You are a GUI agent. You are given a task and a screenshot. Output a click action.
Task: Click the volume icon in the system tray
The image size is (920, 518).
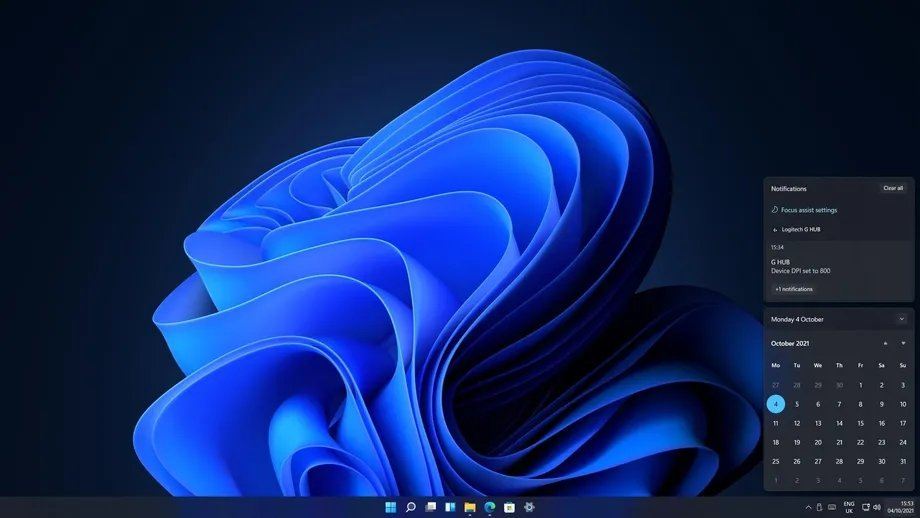[877, 507]
